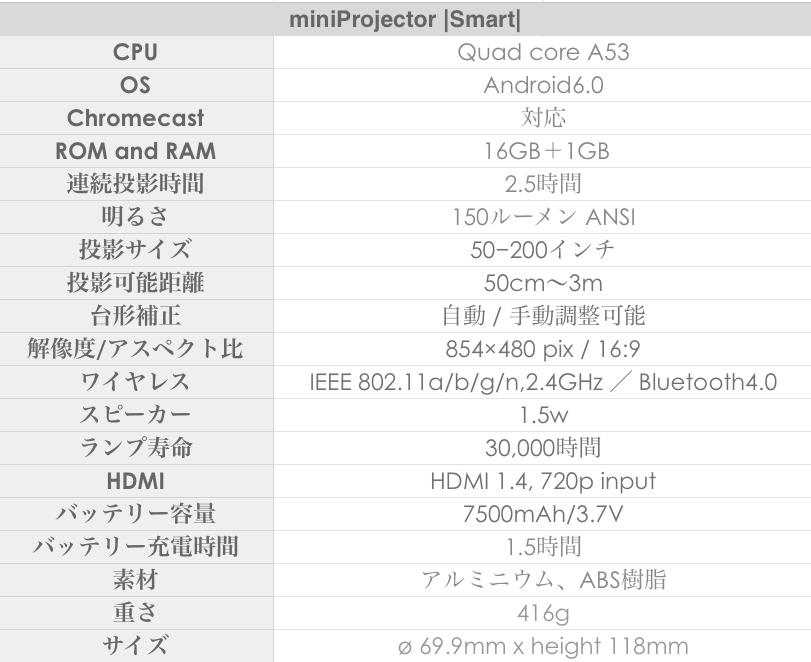Select the 50−200インチ projection size value
811x662 pixels.
click(543, 250)
